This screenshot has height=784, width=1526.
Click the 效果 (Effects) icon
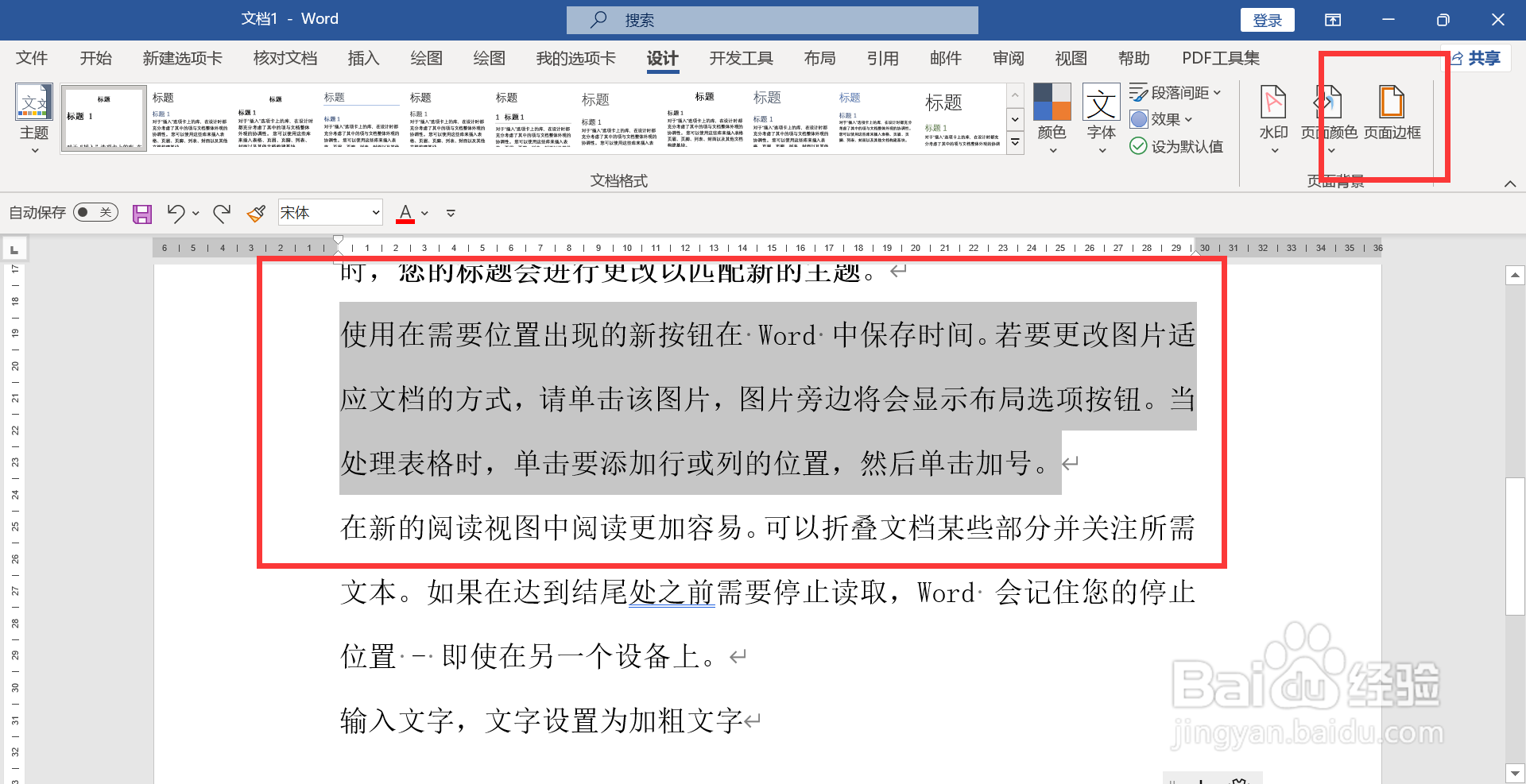click(x=1160, y=119)
